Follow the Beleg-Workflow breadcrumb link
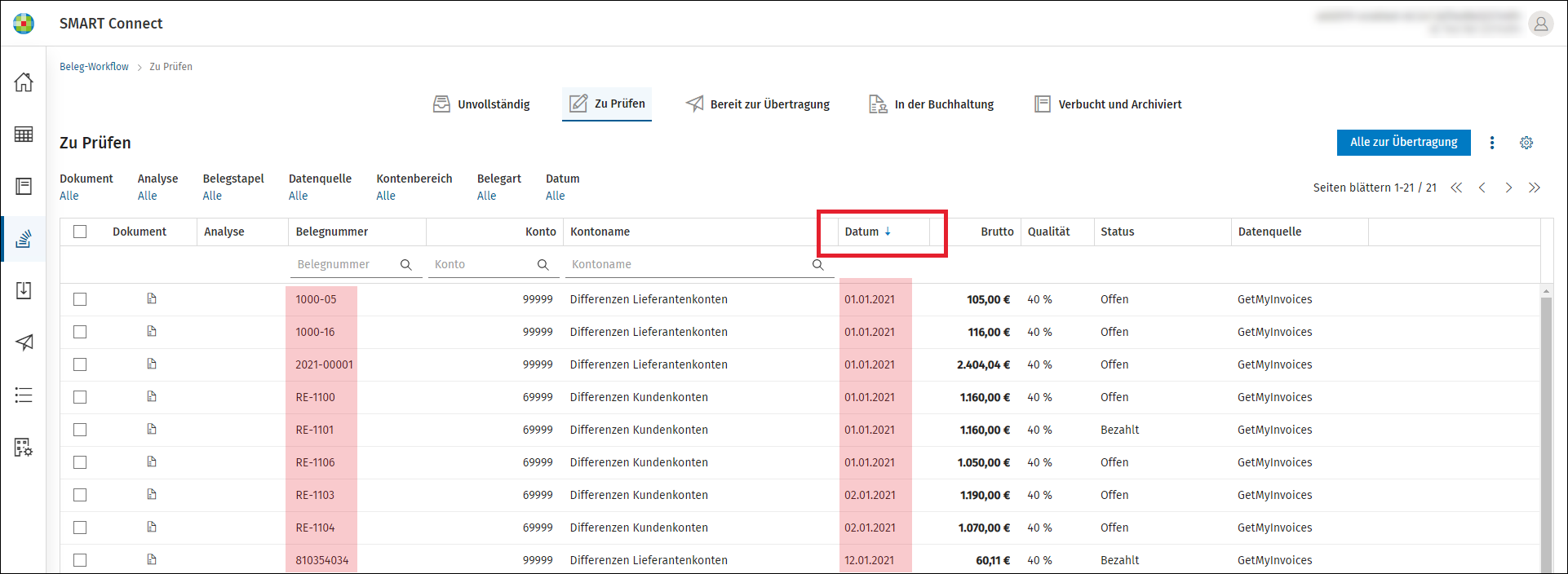The height and width of the screenshot is (574, 1568). pyautogui.click(x=94, y=67)
